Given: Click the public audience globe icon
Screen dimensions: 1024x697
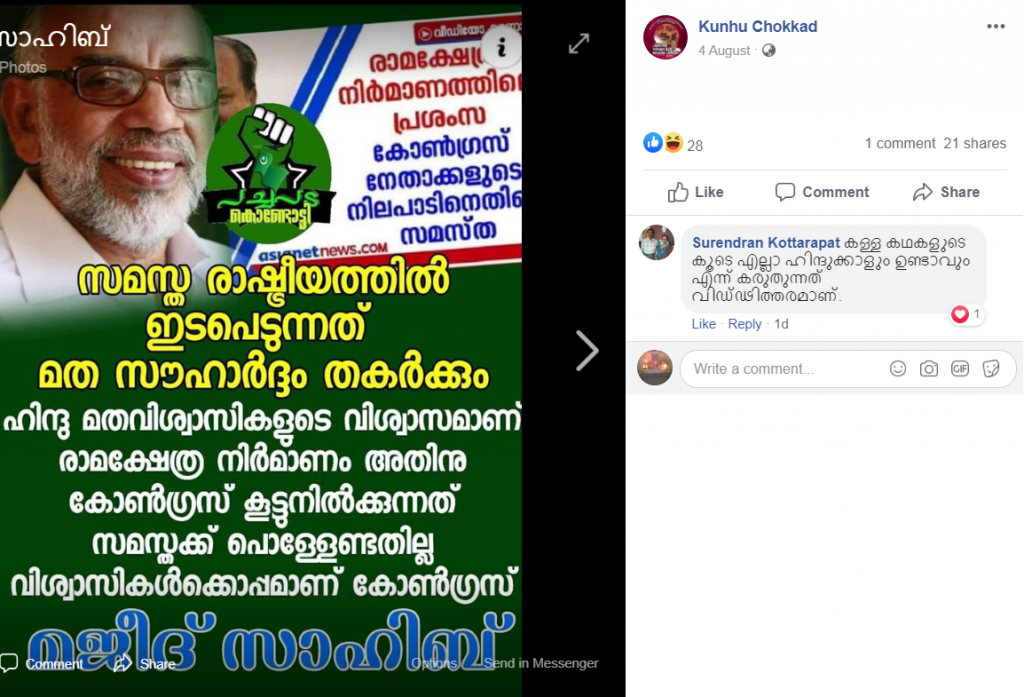Looking at the screenshot, I should pyautogui.click(x=769, y=50).
